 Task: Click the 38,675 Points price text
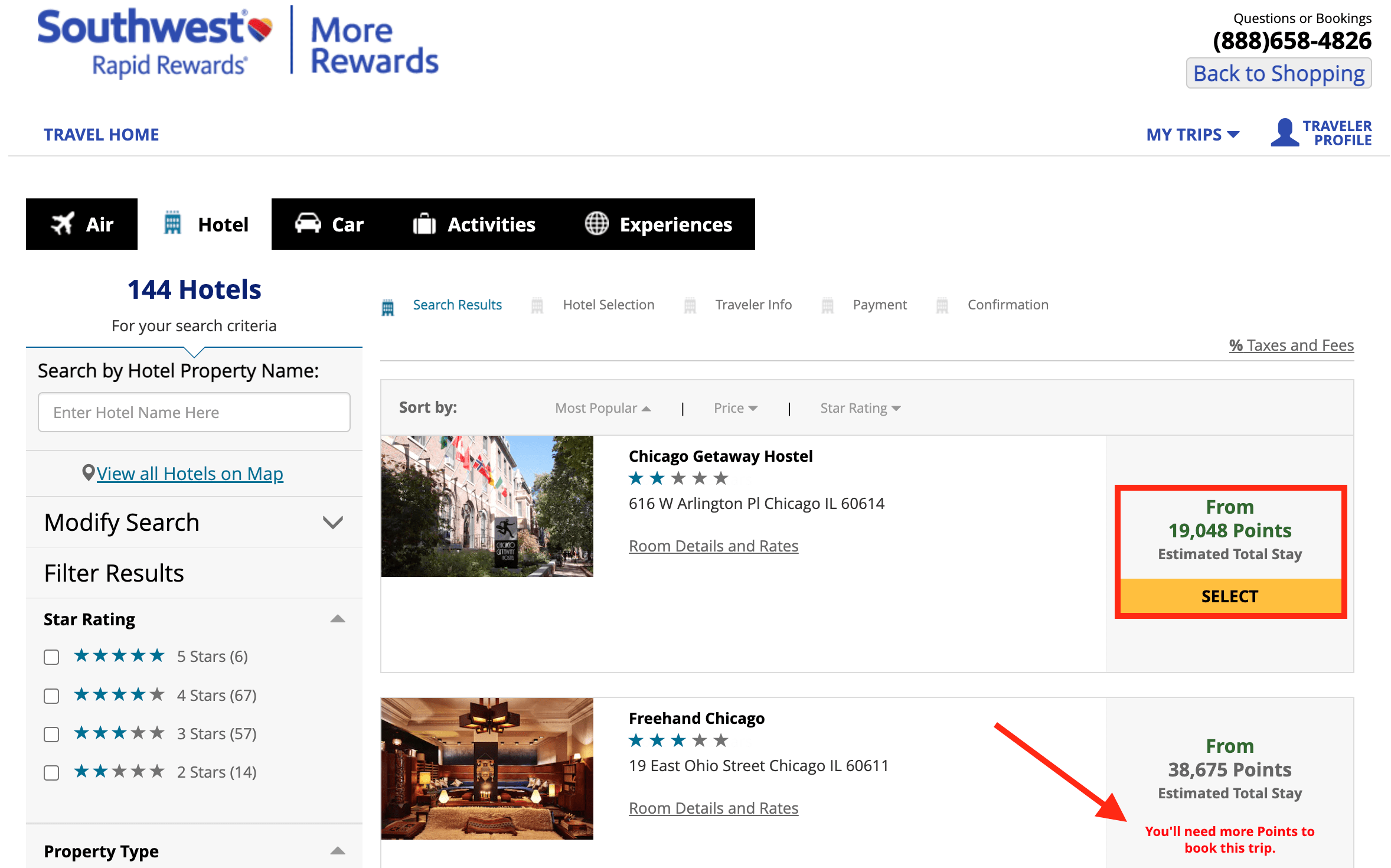(1230, 770)
